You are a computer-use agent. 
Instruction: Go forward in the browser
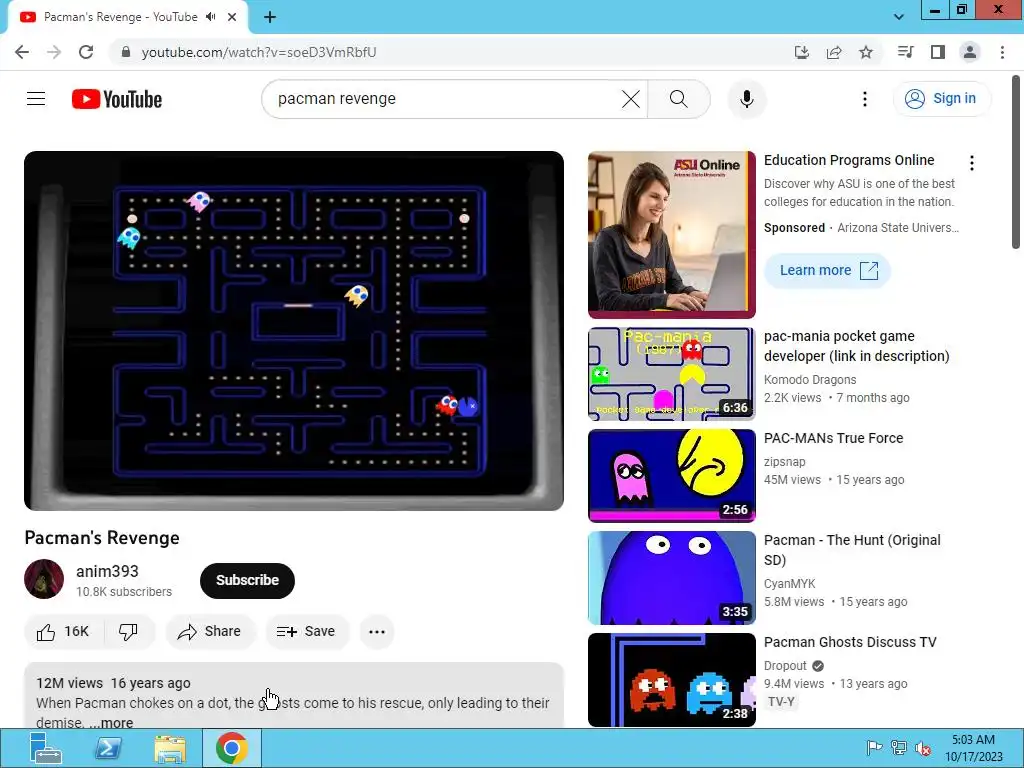click(x=54, y=52)
